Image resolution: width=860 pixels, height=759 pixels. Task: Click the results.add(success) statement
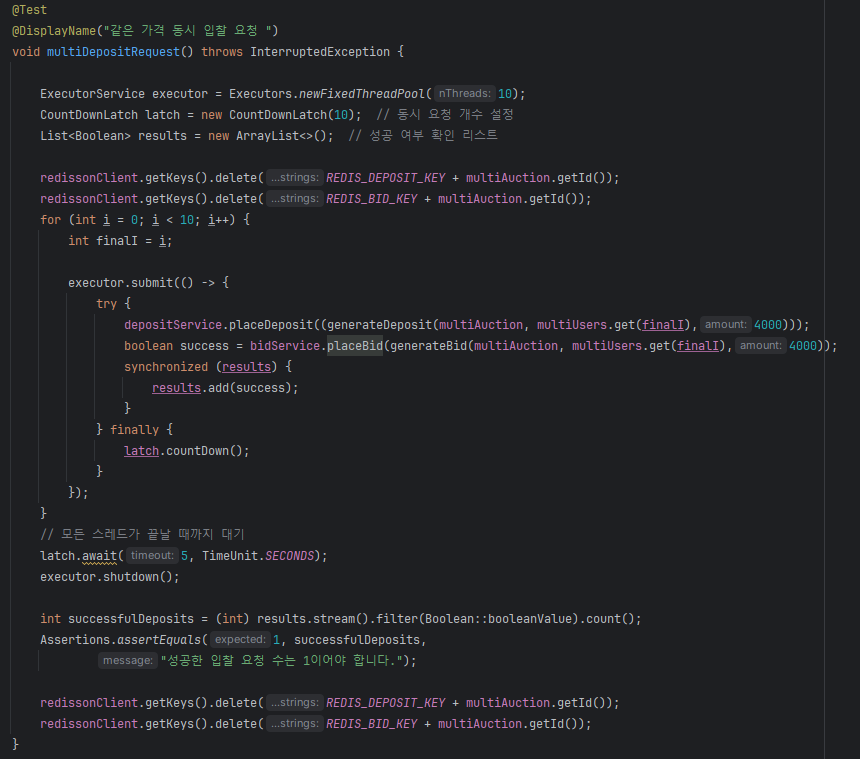tap(225, 388)
